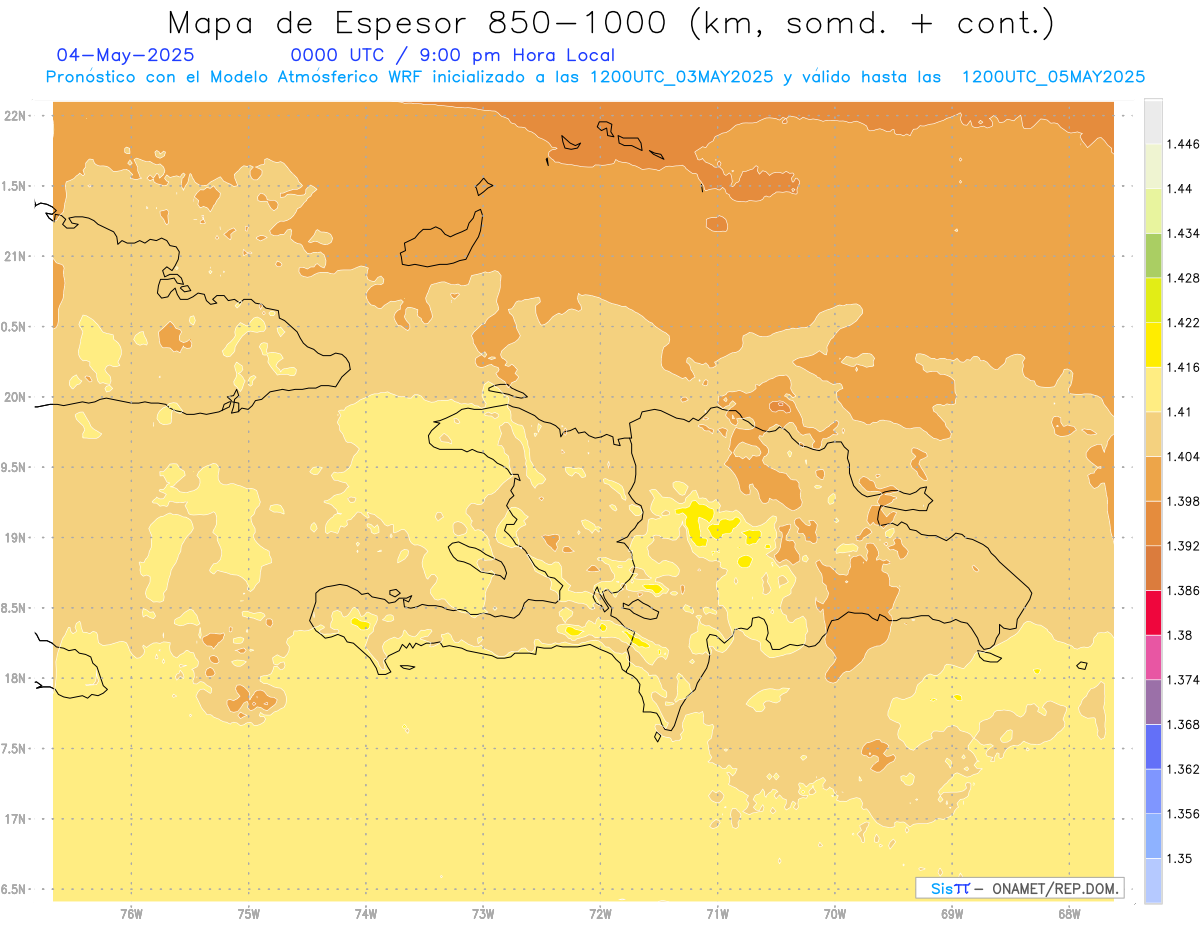Click the red color bar segment above 1.38
The width and height of the screenshot is (1200, 927).
[x=1153, y=612]
